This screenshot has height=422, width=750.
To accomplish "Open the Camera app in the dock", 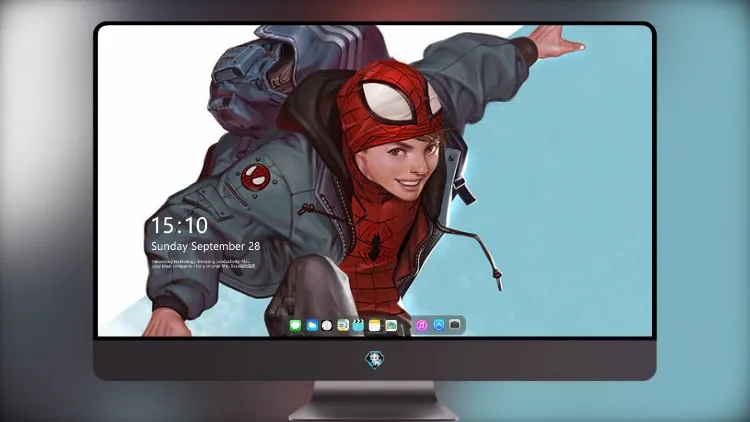I will click(455, 325).
